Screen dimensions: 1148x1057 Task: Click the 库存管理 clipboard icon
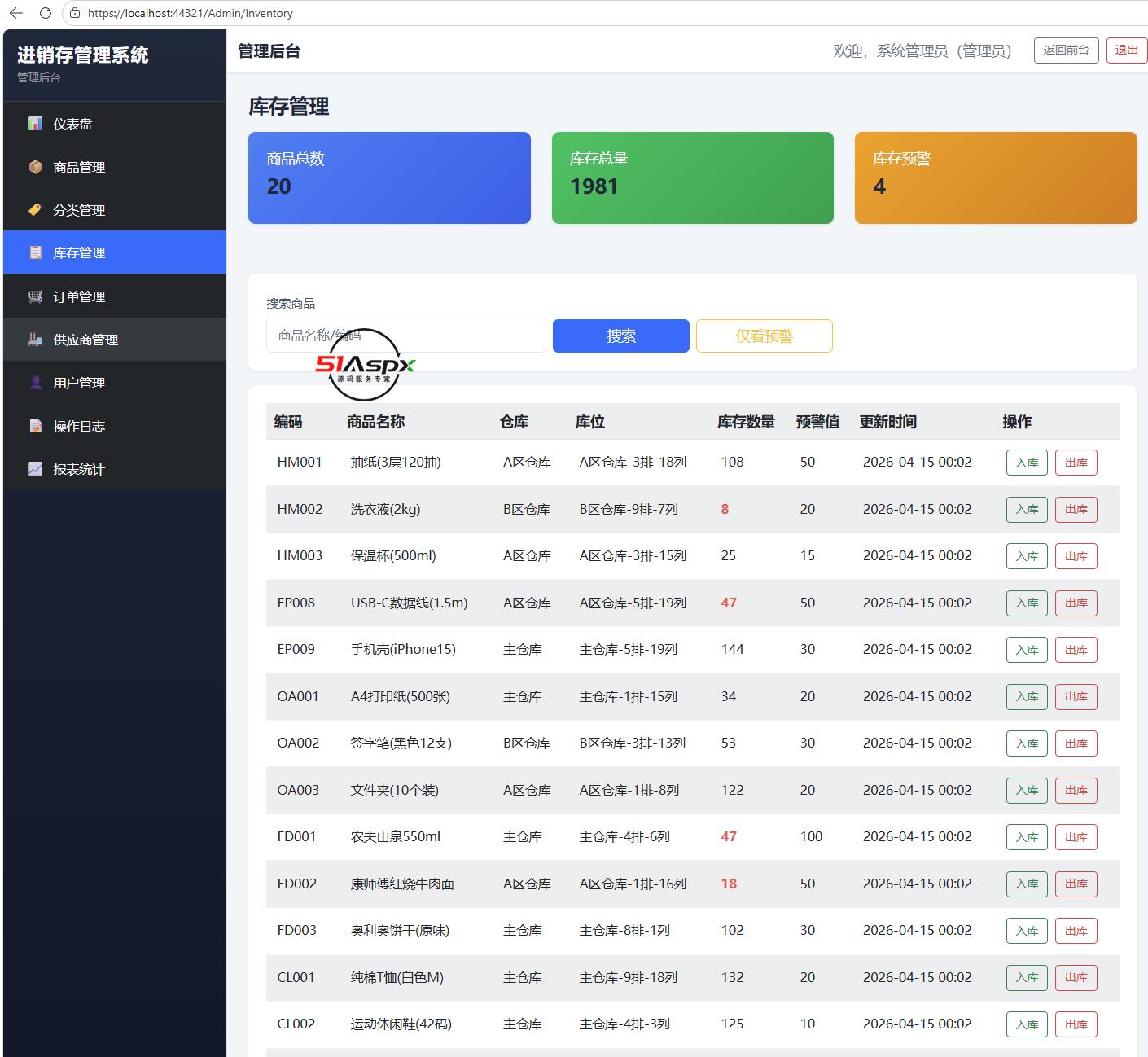pos(35,252)
